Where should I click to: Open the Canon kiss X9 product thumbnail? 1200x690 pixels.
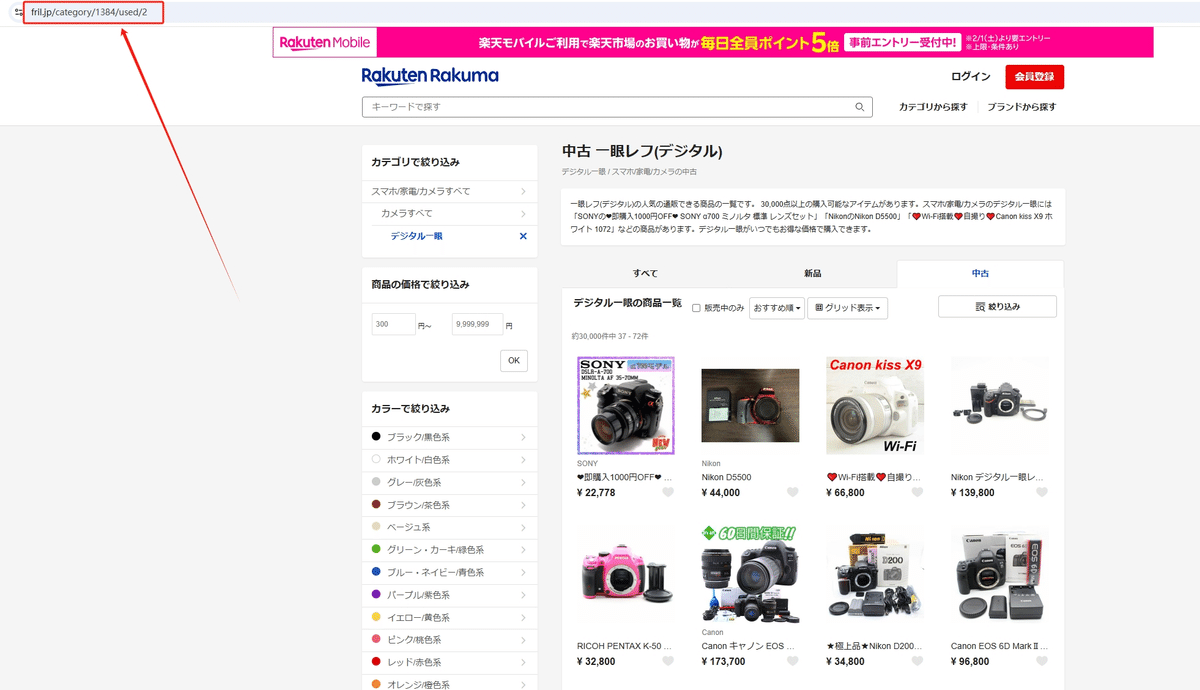(875, 405)
